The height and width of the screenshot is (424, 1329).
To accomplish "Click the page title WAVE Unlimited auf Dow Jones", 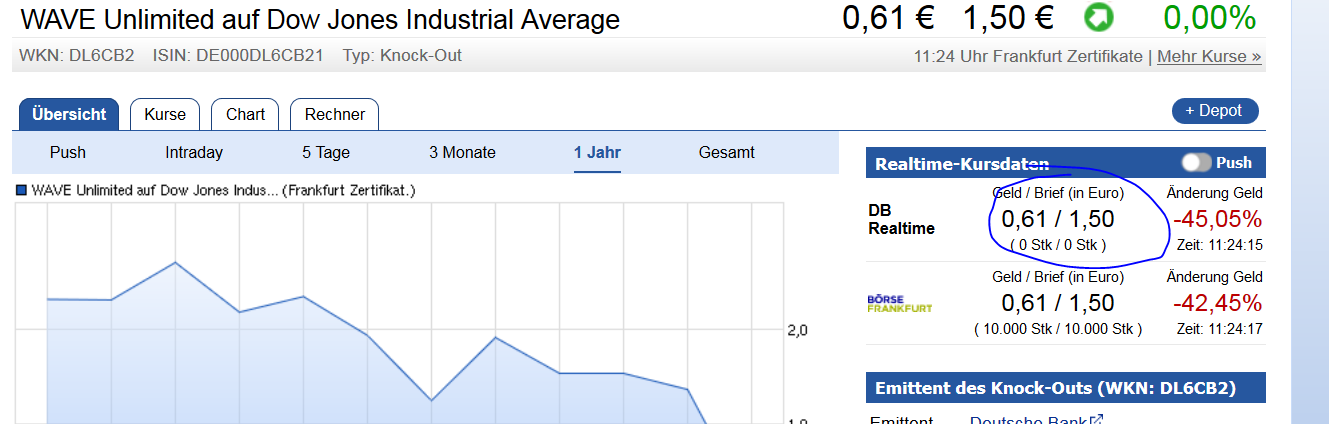I will pos(320,19).
